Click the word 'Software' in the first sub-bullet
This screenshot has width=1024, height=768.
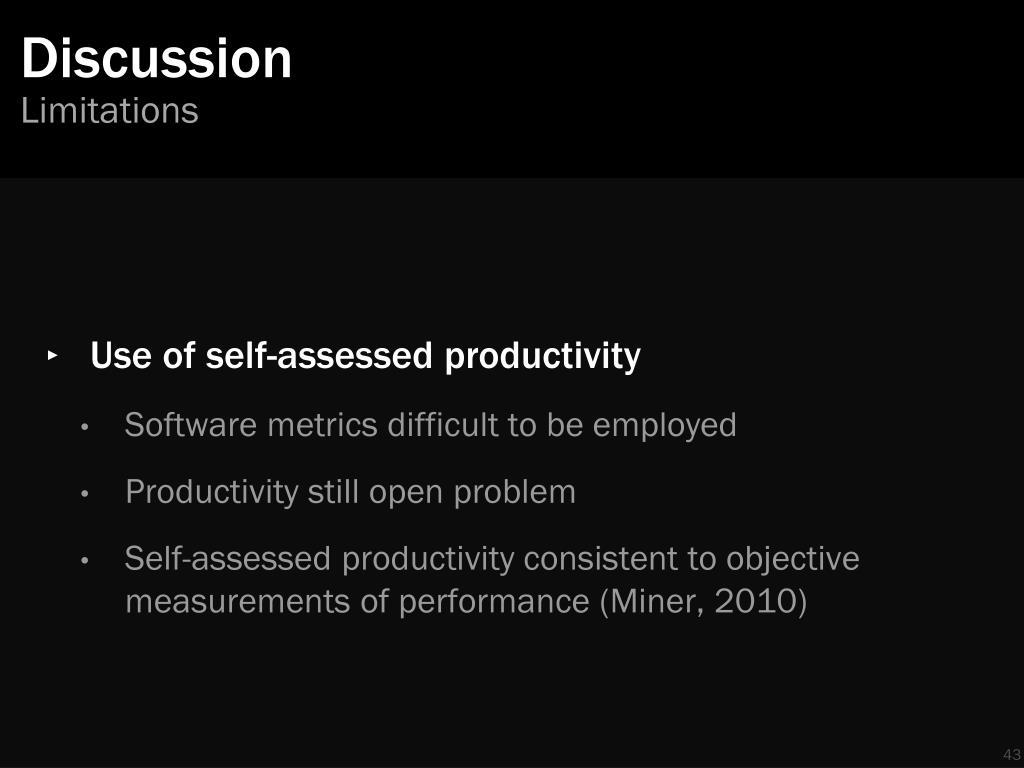[191, 425]
